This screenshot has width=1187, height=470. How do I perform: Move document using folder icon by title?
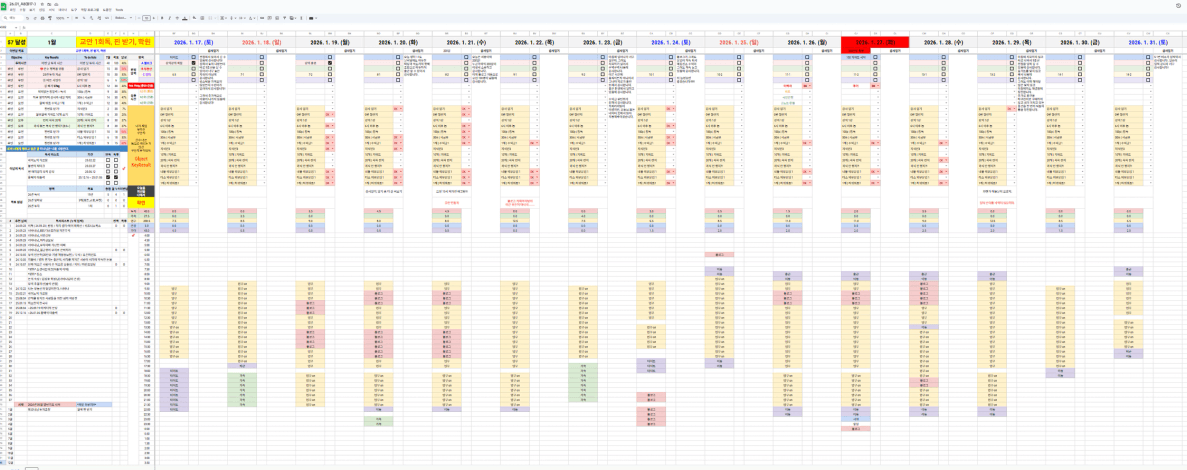(49, 5)
